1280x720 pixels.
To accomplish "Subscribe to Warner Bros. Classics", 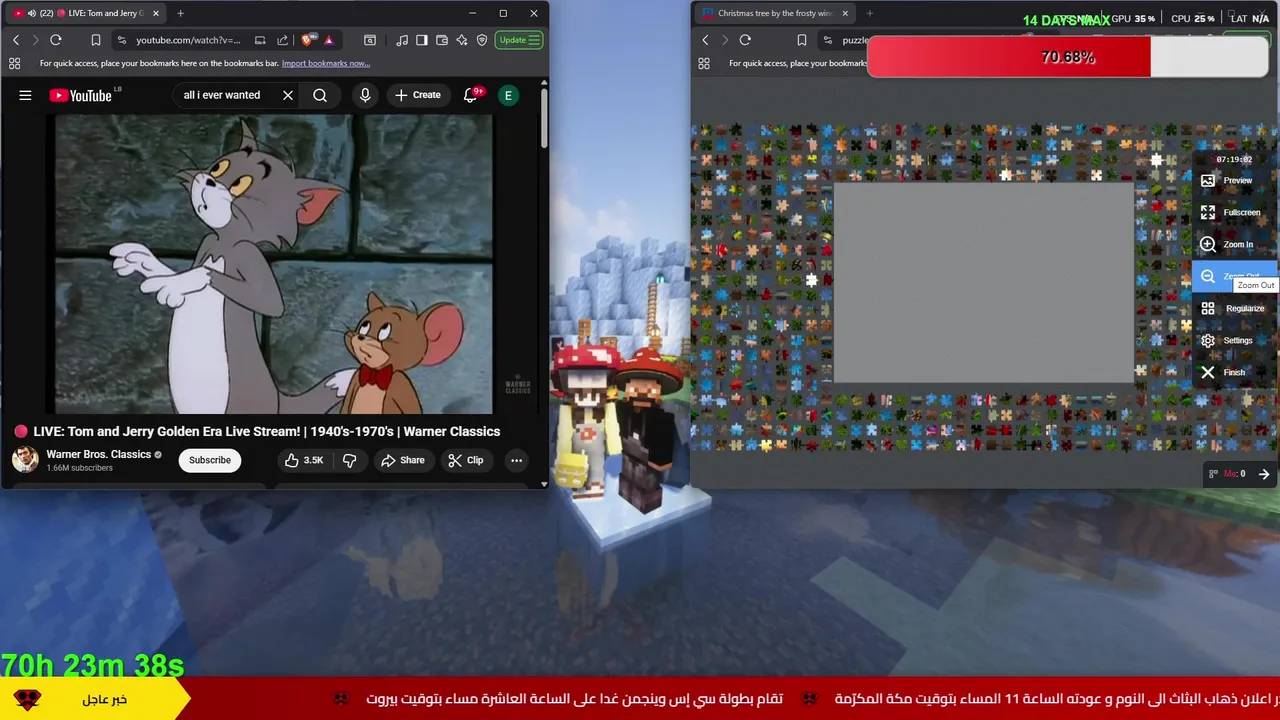I will [210, 460].
